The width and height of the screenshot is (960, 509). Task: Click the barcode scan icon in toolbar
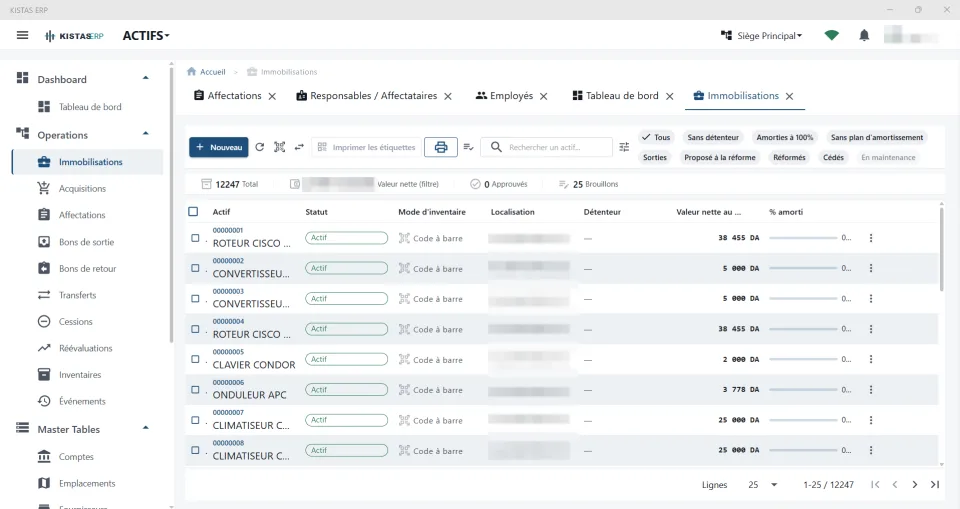[x=279, y=147]
